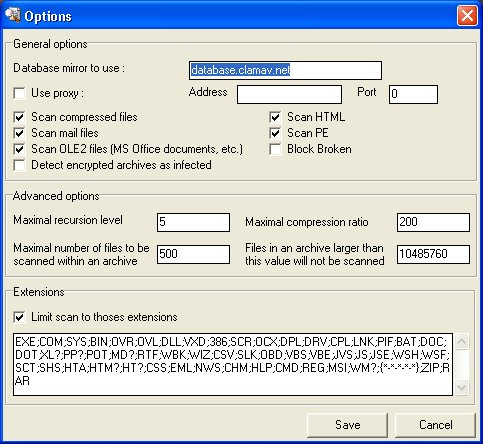Viewport: 483px width, 444px height.
Task: Click the 'Maximal recursion level' label
Action: (68, 220)
